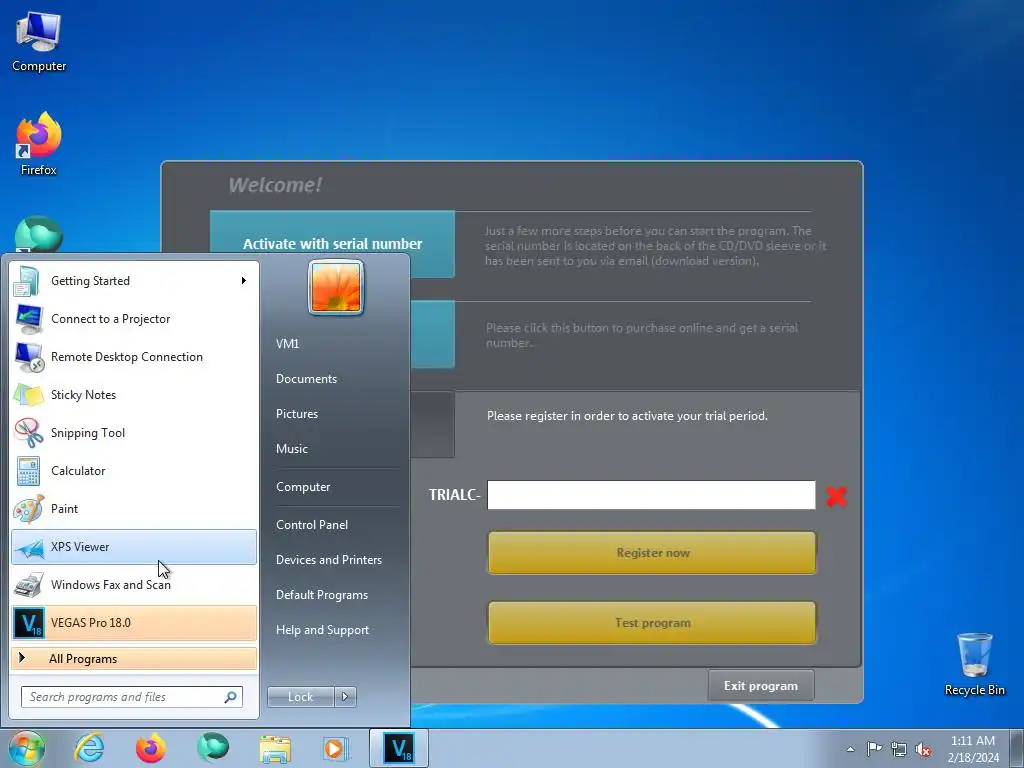The image size is (1024, 768).
Task: Open Windows Media Player from the taskbar
Action: (x=336, y=748)
